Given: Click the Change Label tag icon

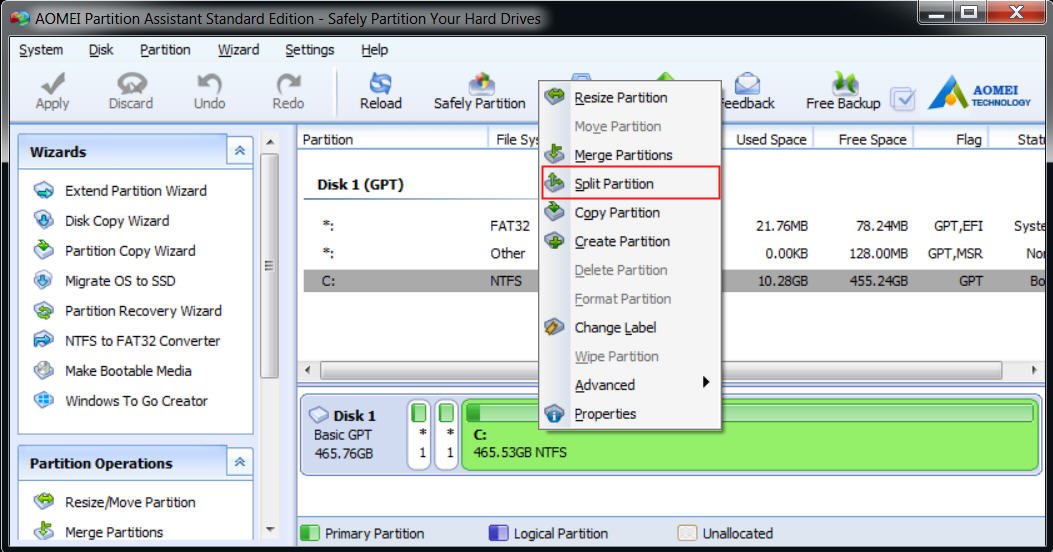Looking at the screenshot, I should pos(555,327).
